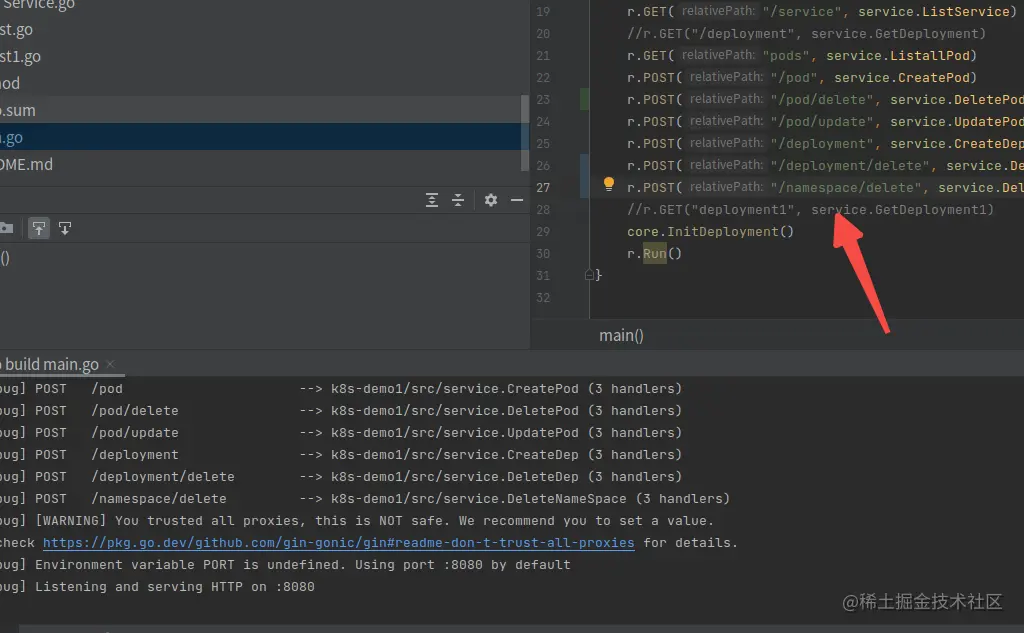Toggle the downward arrow toolbar button
The width and height of the screenshot is (1024, 633).
tap(65, 228)
